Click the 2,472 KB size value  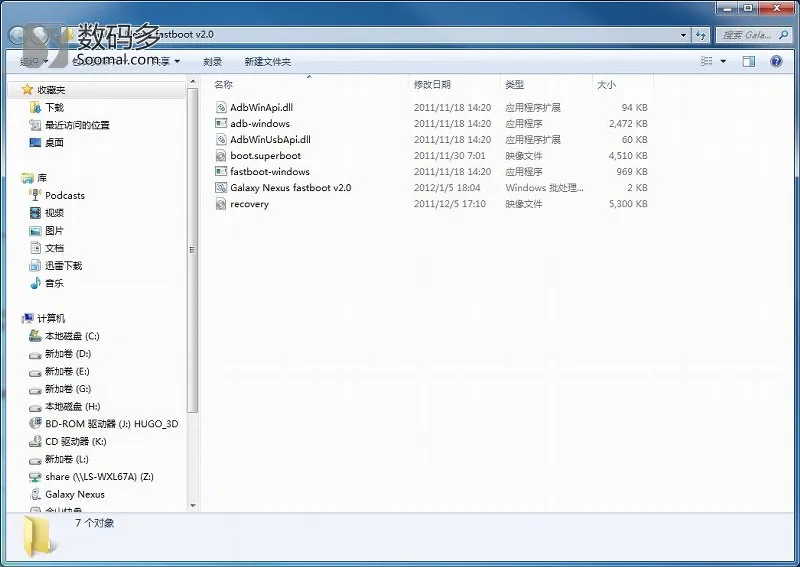[x=628, y=124]
